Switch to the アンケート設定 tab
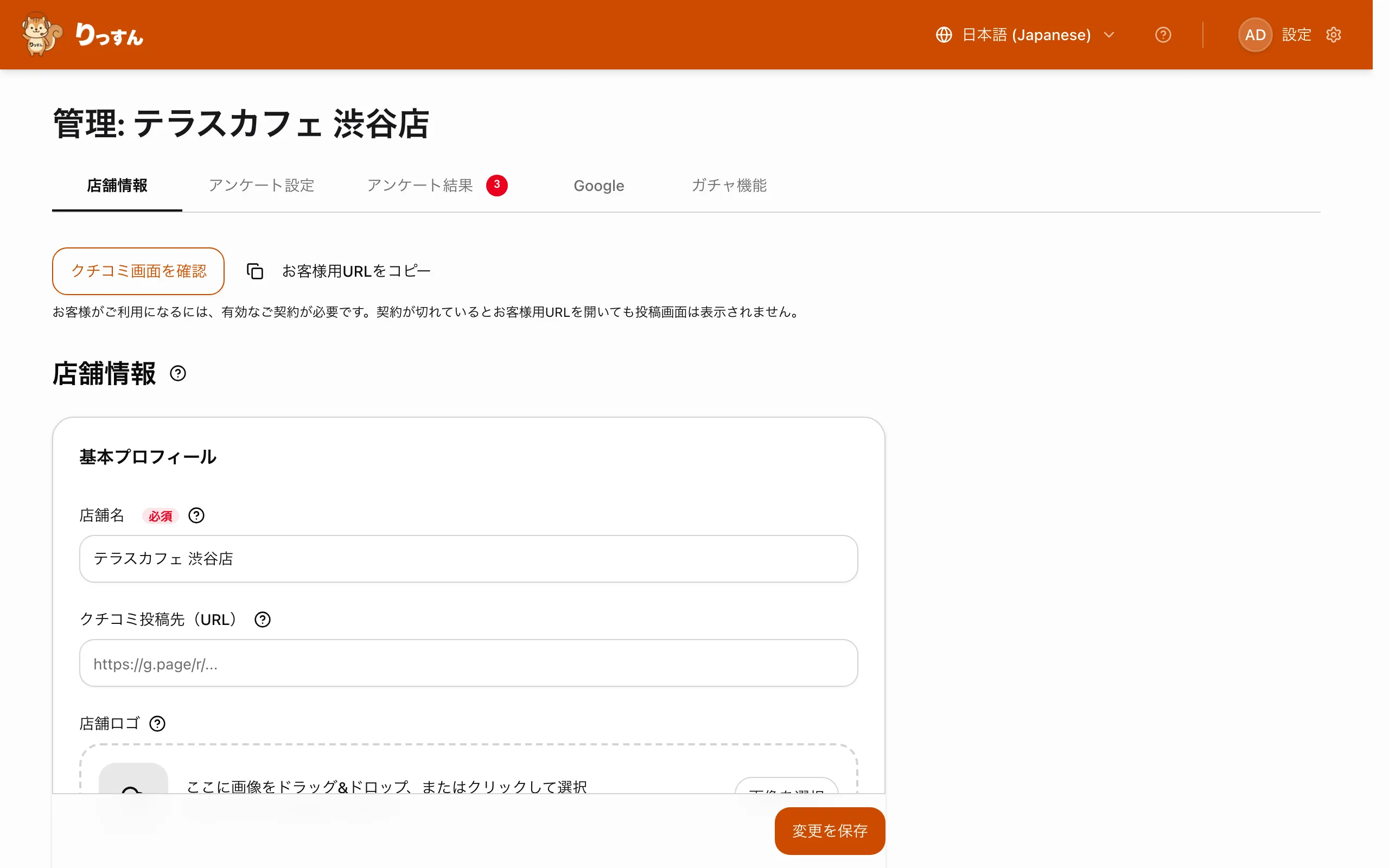The height and width of the screenshot is (868, 1389). tap(261, 186)
